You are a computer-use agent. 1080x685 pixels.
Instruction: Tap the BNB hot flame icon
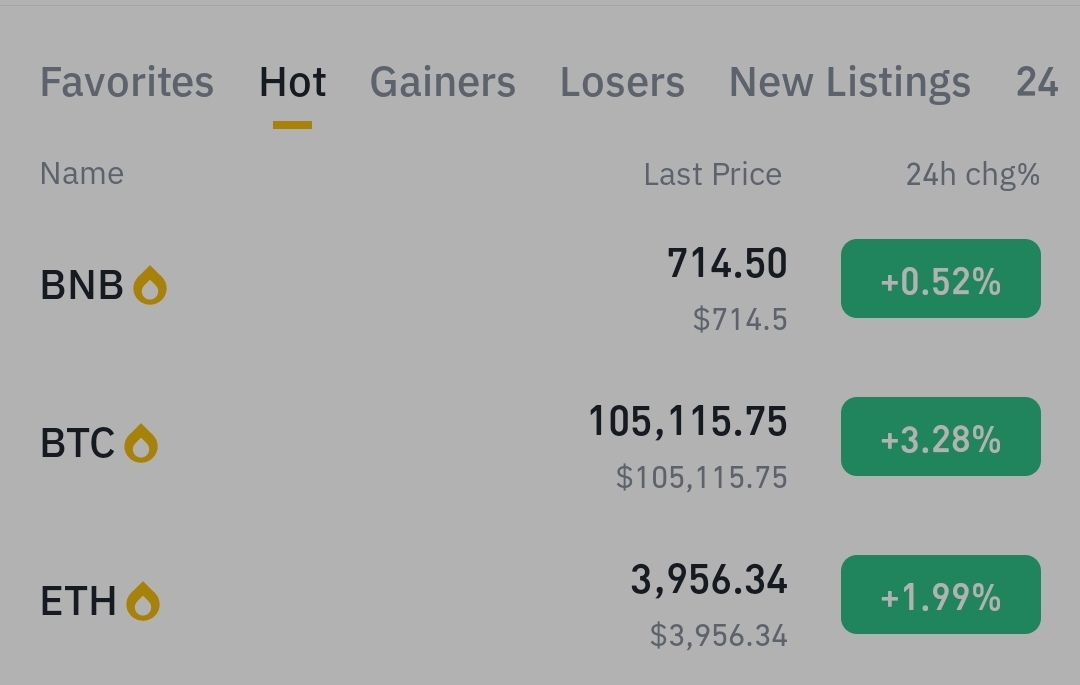coord(150,286)
